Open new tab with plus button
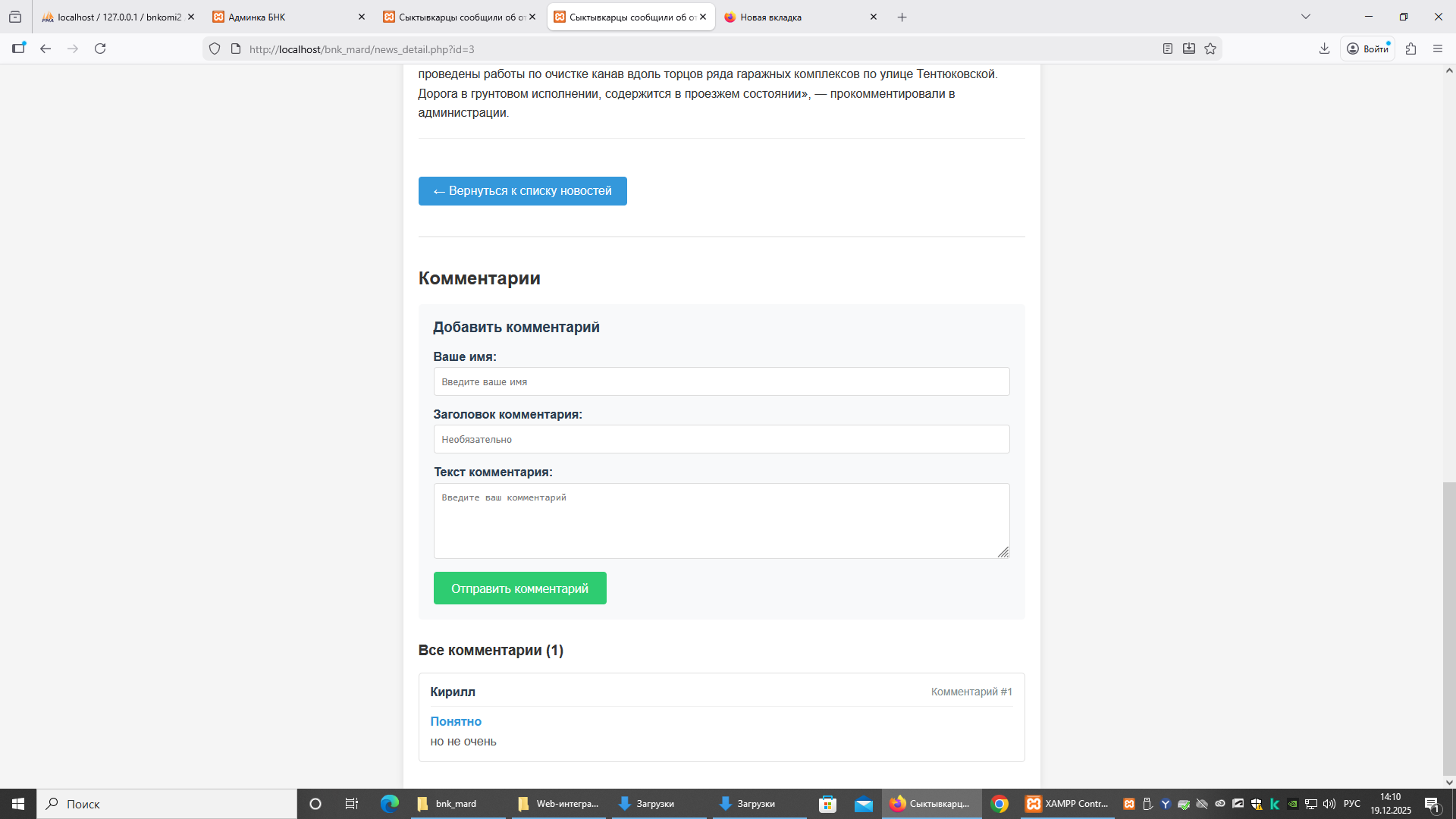This screenshot has width=1456, height=819. pyautogui.click(x=902, y=17)
